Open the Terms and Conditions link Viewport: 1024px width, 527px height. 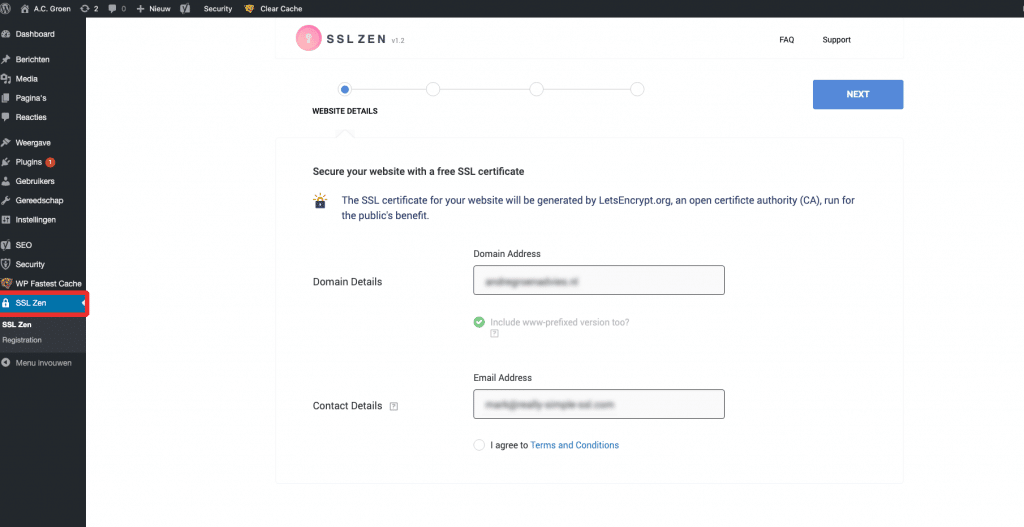coord(575,445)
